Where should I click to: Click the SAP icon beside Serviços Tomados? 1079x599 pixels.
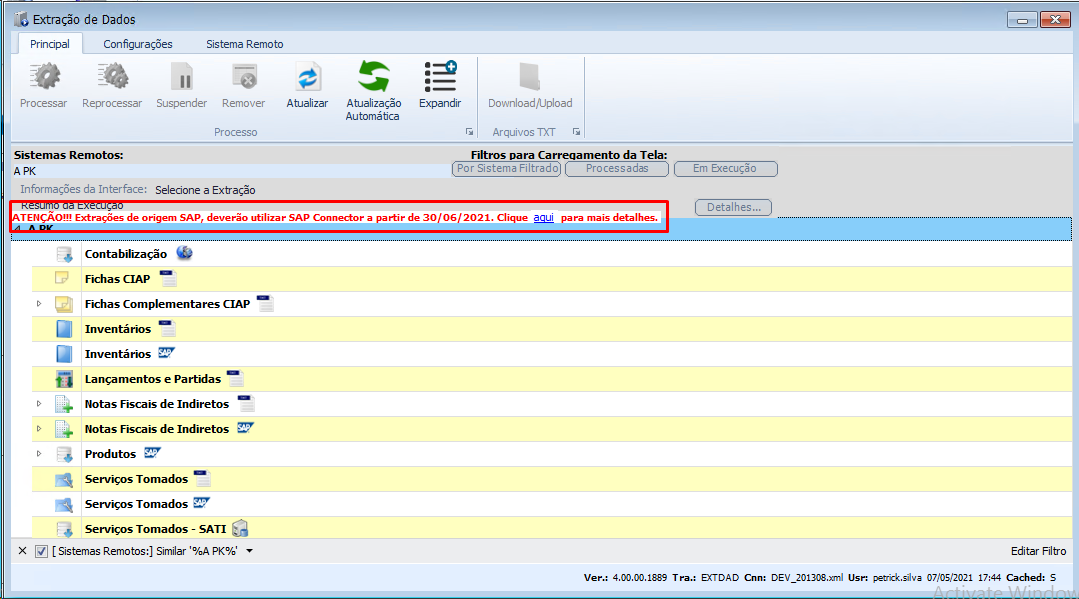point(201,503)
